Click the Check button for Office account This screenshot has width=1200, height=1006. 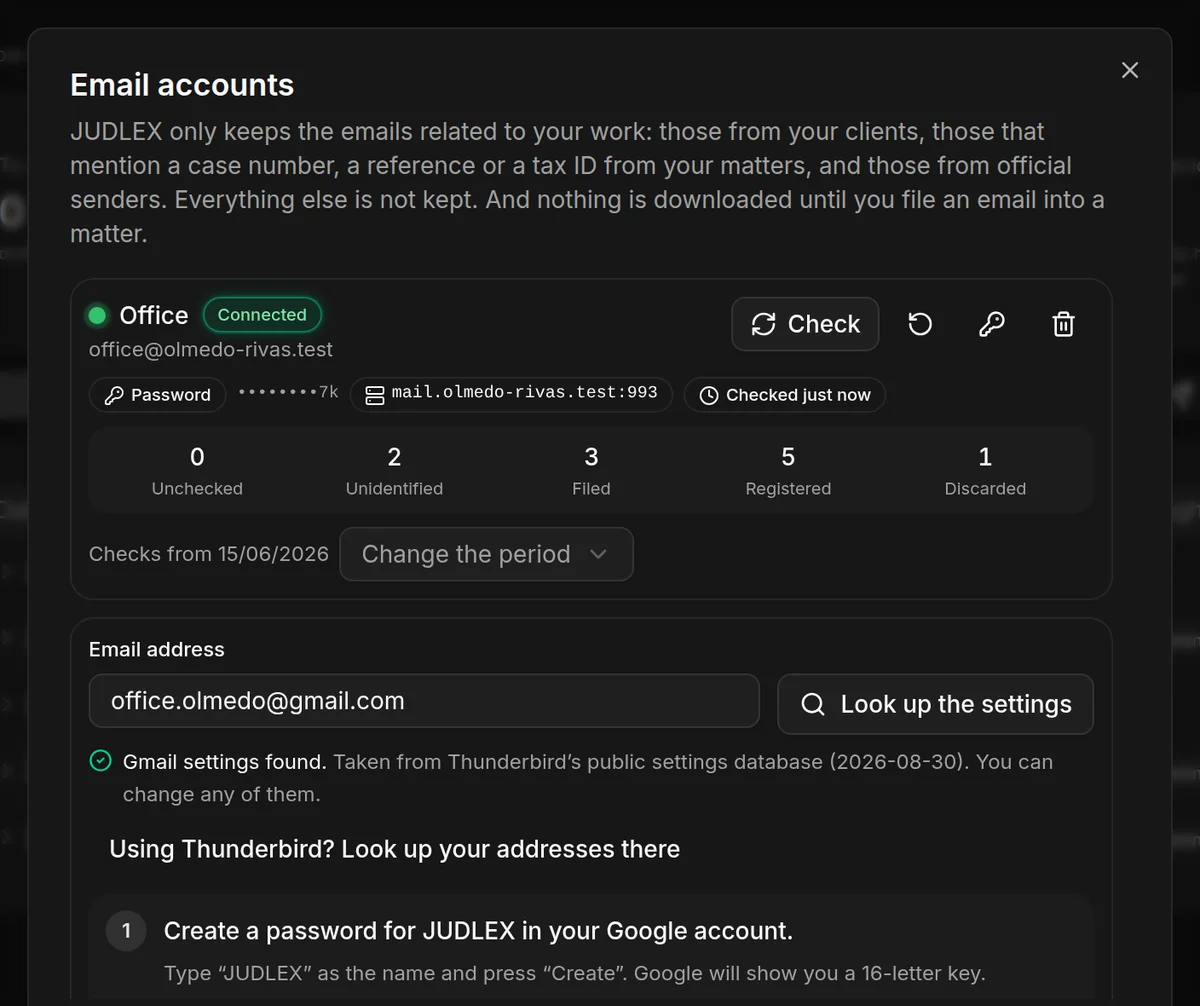point(805,324)
